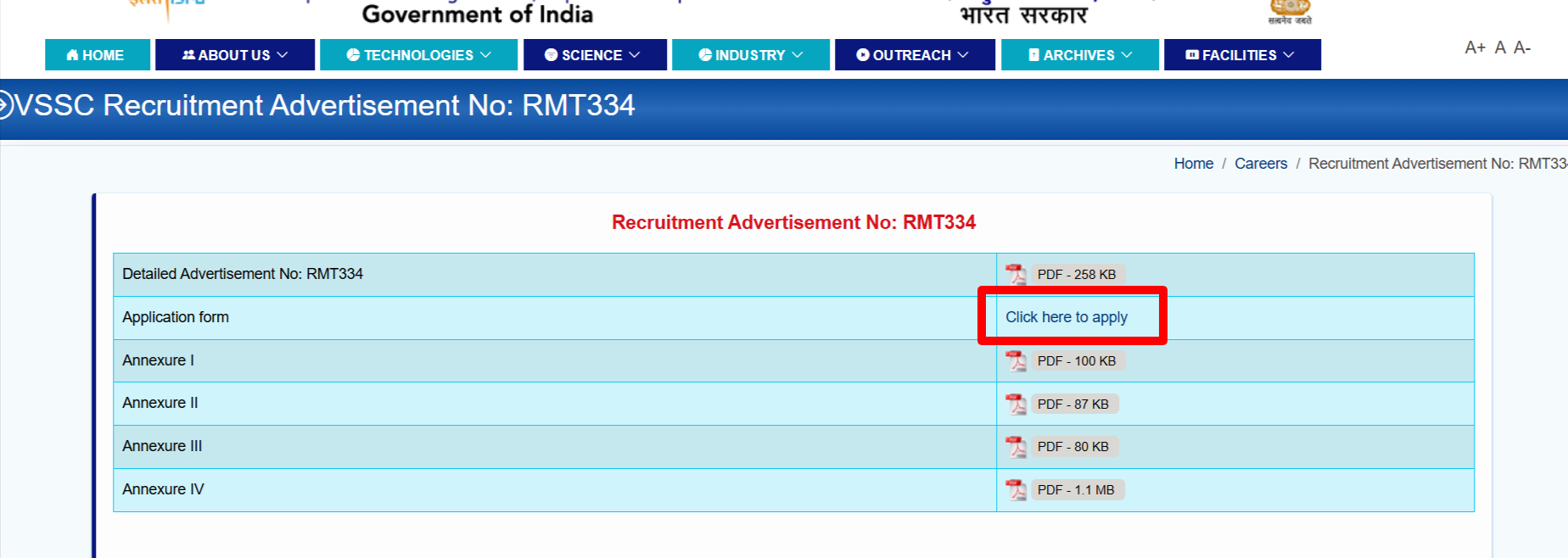The height and width of the screenshot is (558, 1568).
Task: Open the INDUSTRY navigation menu
Action: click(750, 55)
